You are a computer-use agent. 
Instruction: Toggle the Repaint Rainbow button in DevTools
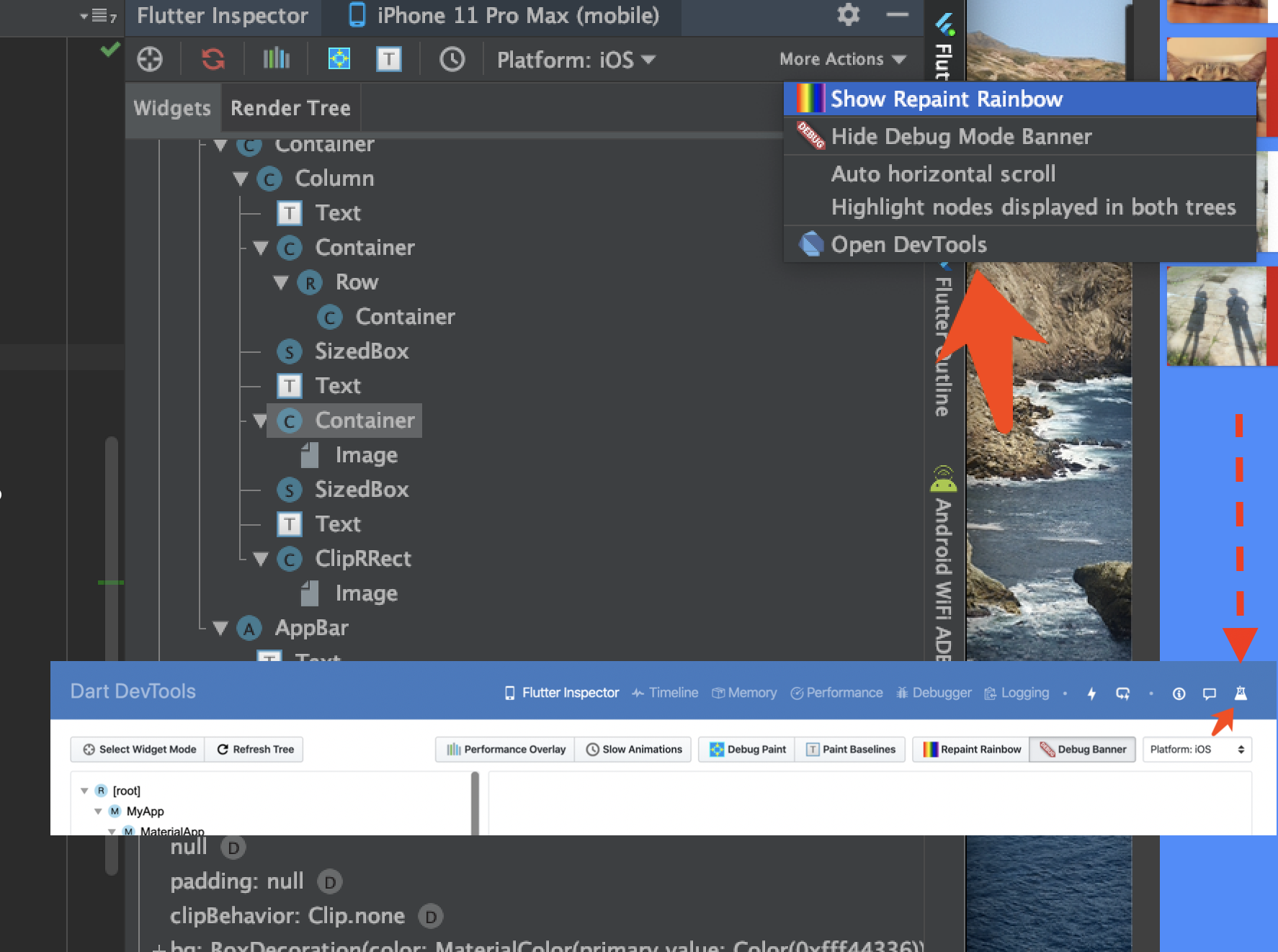pyautogui.click(x=972, y=749)
